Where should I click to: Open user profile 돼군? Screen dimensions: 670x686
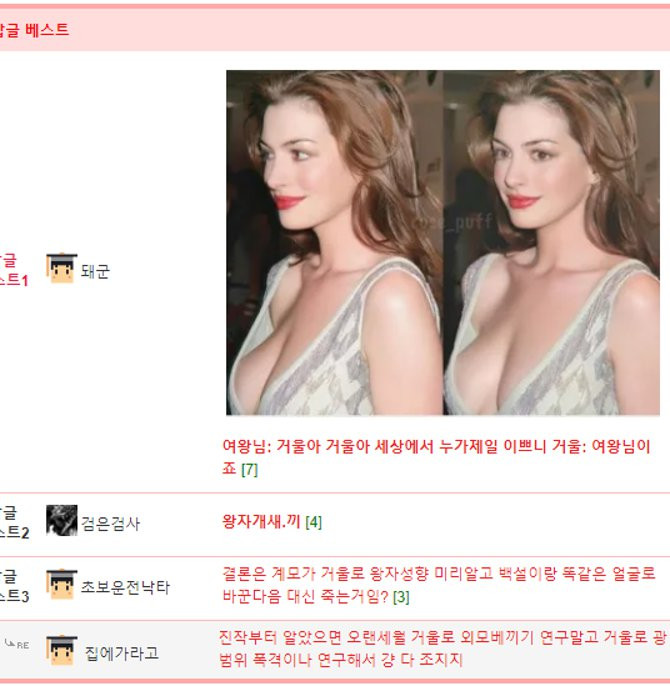(x=95, y=271)
